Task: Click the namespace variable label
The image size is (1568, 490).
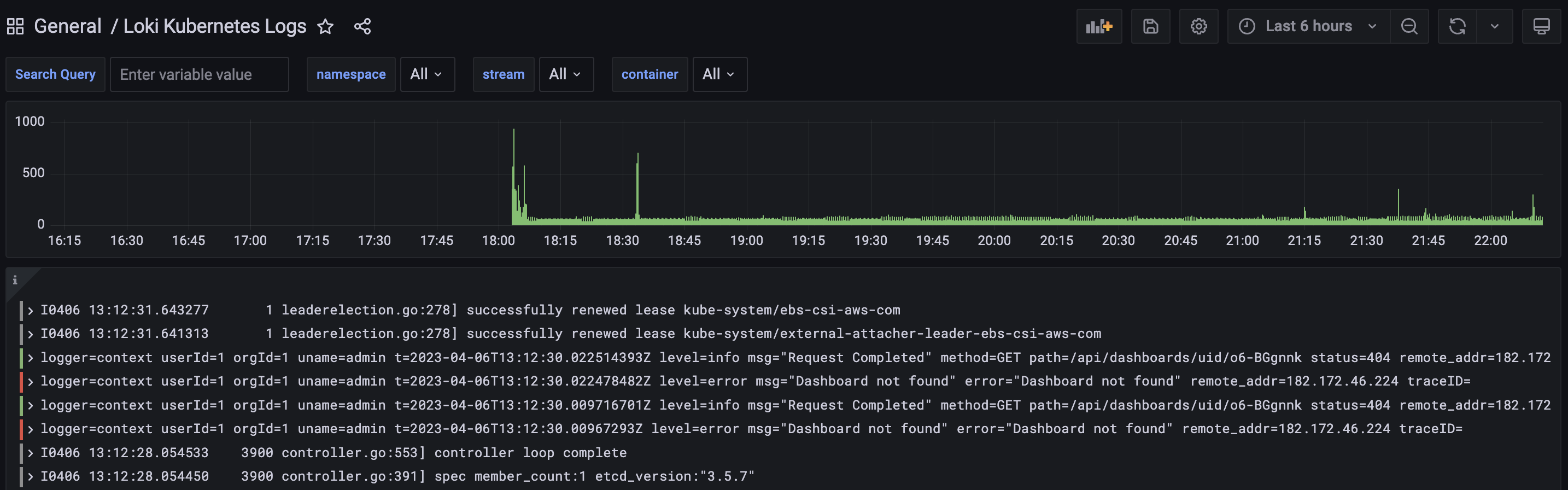Action: pyautogui.click(x=350, y=74)
